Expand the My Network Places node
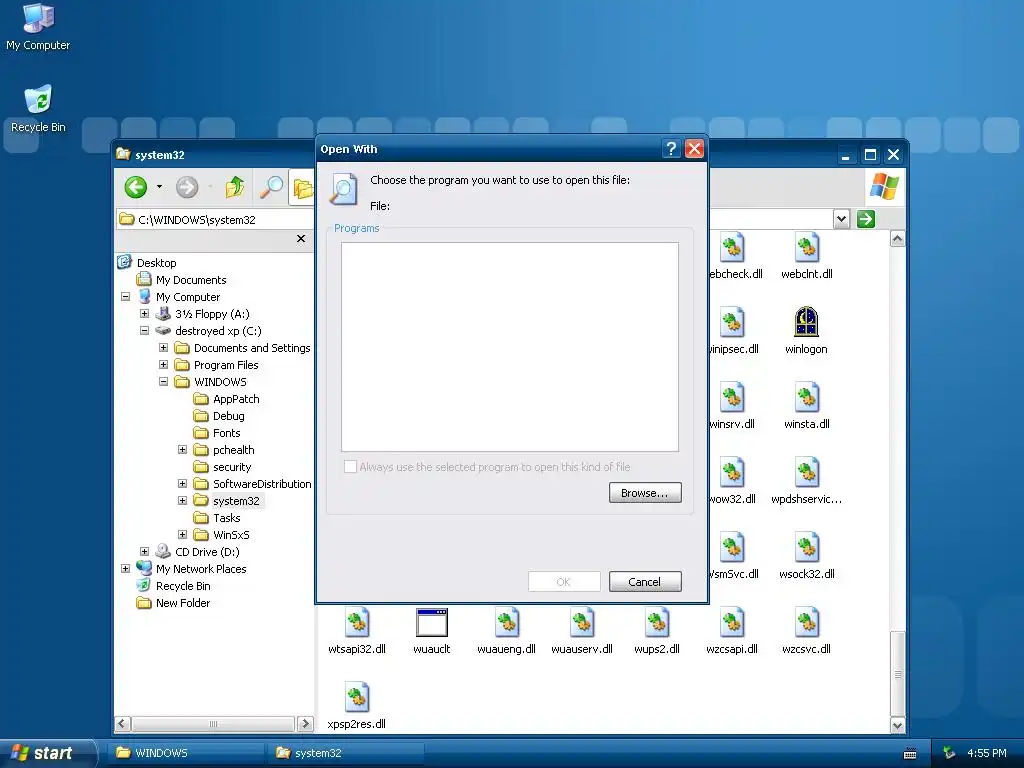Image resolution: width=1024 pixels, height=768 pixels. 125,568
